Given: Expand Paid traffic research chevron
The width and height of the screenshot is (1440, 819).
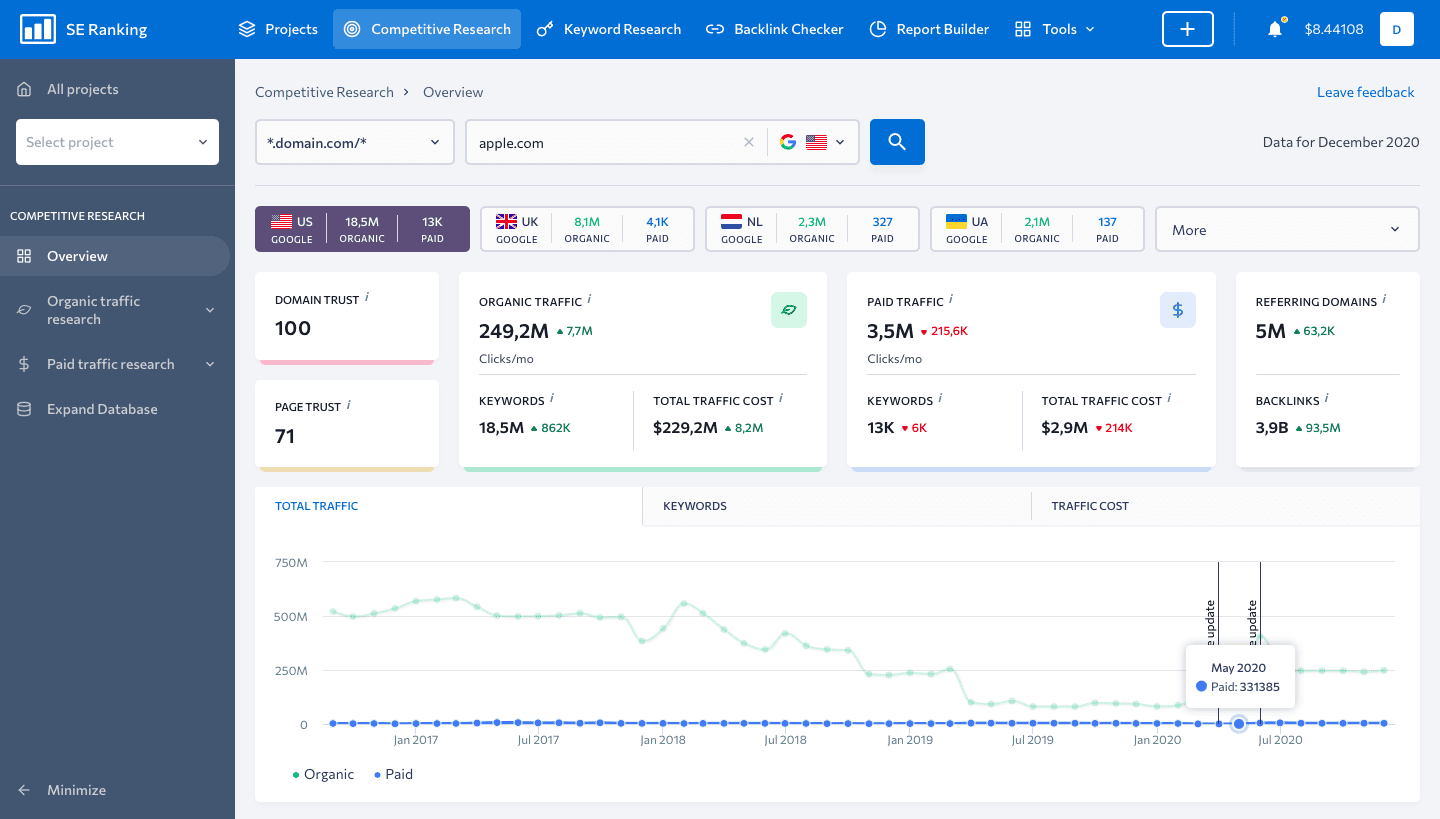Looking at the screenshot, I should [x=210, y=364].
